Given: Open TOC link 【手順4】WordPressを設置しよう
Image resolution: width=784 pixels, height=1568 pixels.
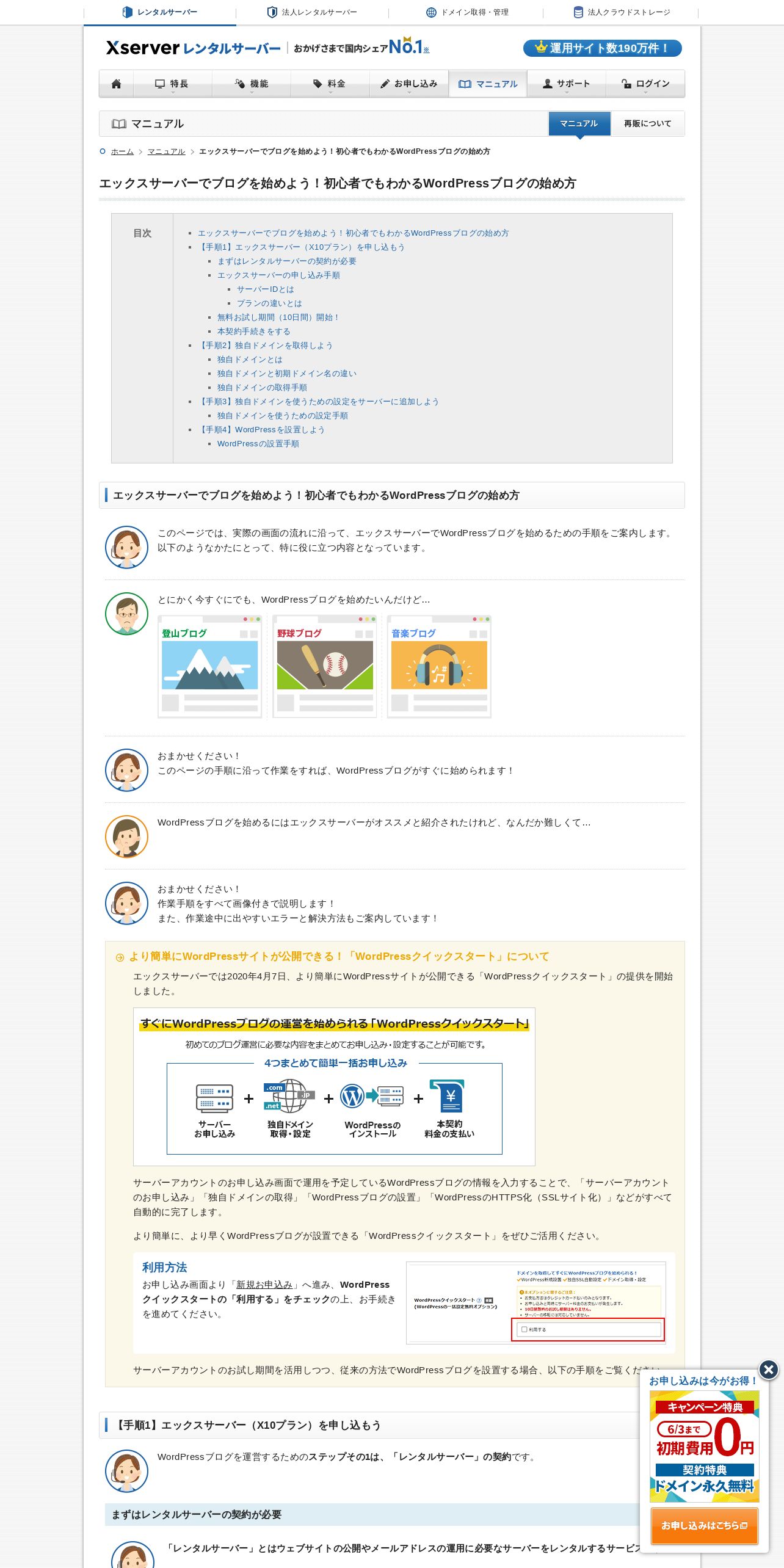Looking at the screenshot, I should 261,430.
